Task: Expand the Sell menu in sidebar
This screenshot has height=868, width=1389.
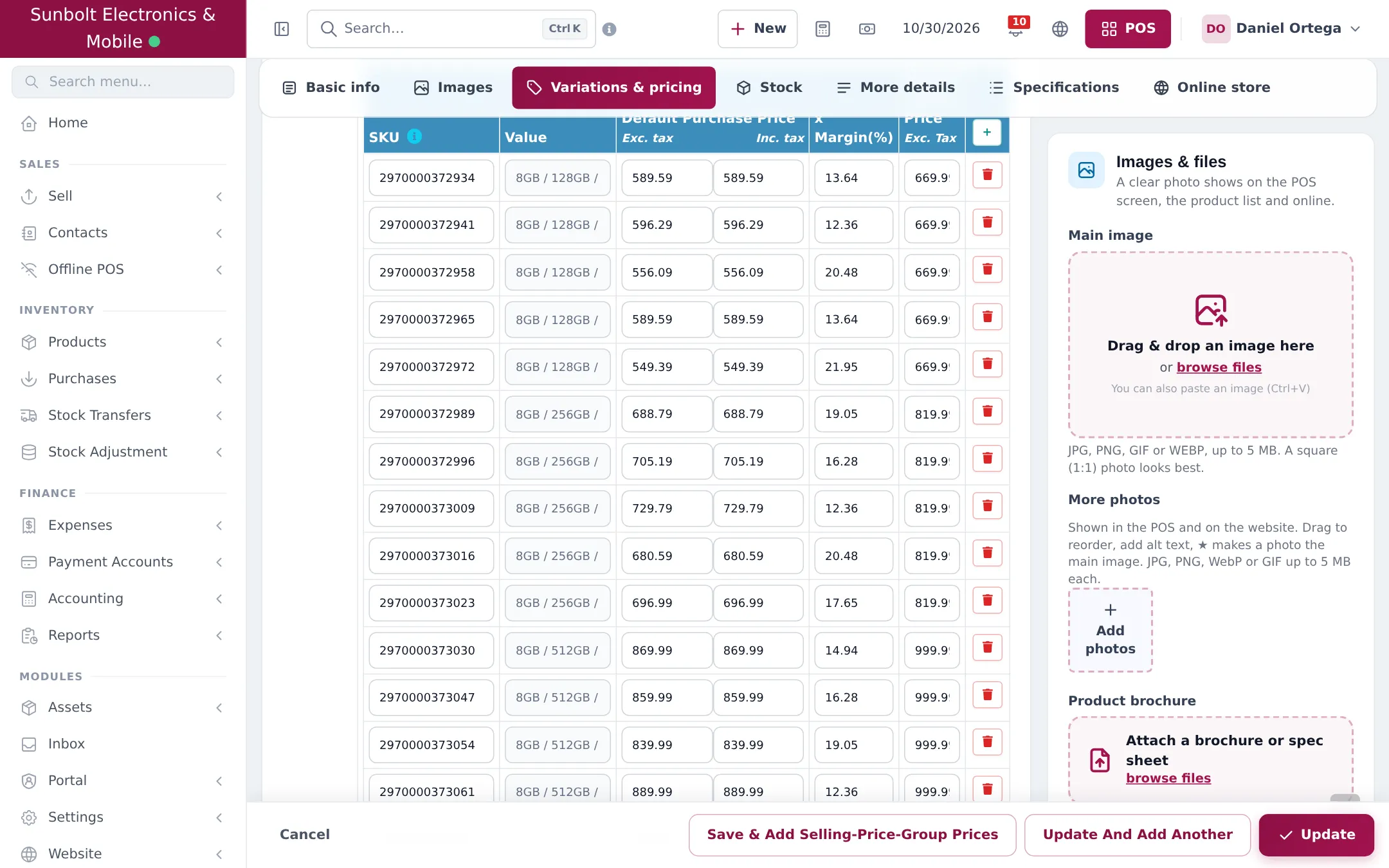Action: tap(123, 196)
